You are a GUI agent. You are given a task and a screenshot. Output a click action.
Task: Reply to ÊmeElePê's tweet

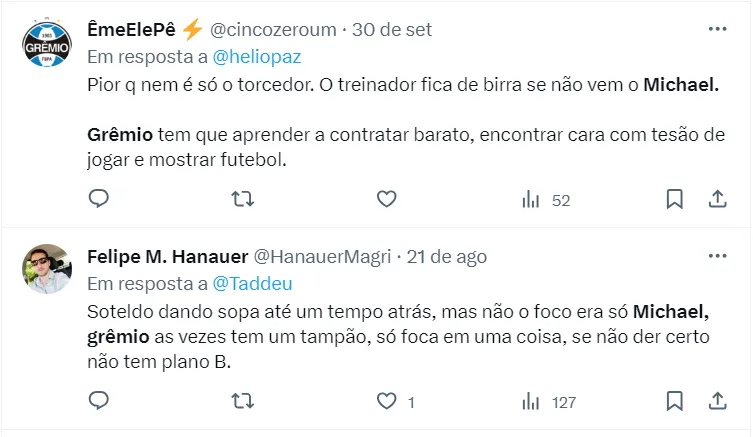click(98, 199)
